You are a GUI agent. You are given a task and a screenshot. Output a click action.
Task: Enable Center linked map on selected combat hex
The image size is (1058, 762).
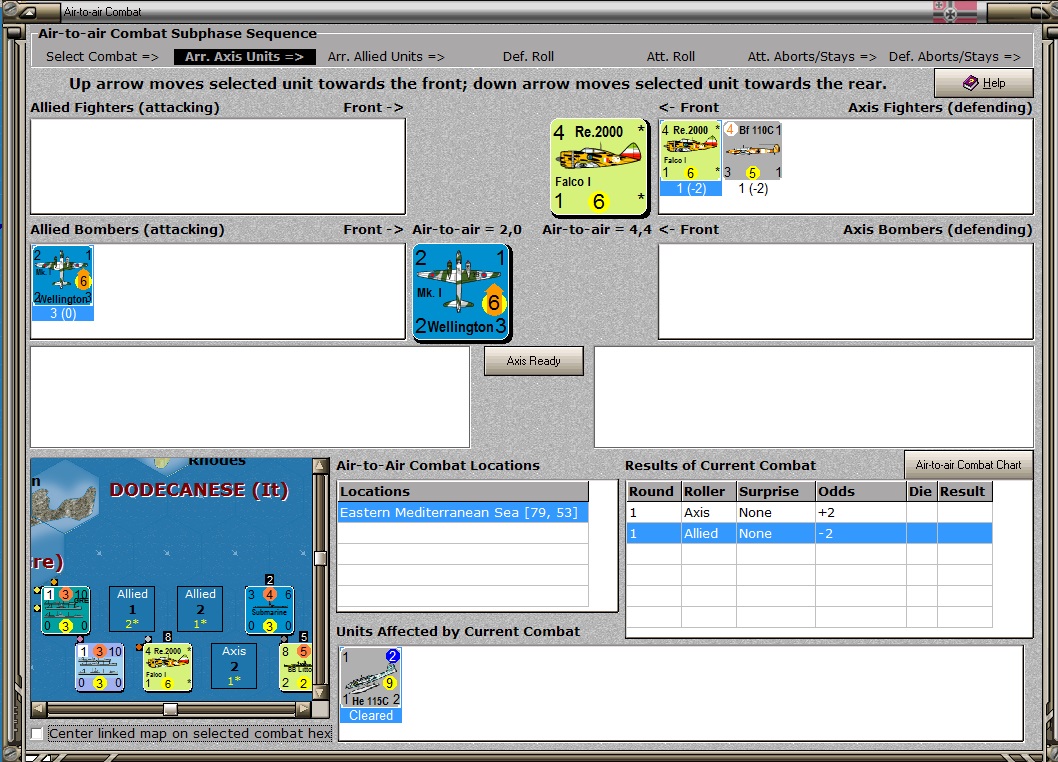[37, 734]
